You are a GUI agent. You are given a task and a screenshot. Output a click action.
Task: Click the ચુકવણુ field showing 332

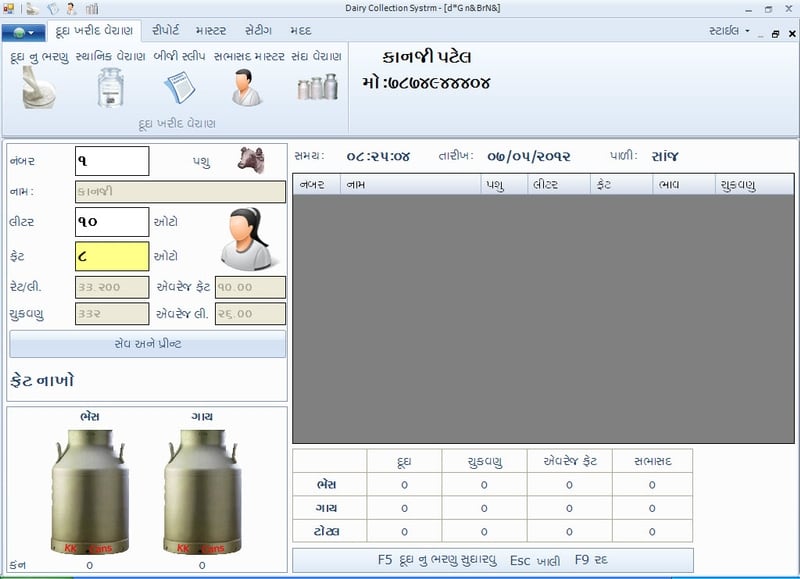tap(112, 314)
